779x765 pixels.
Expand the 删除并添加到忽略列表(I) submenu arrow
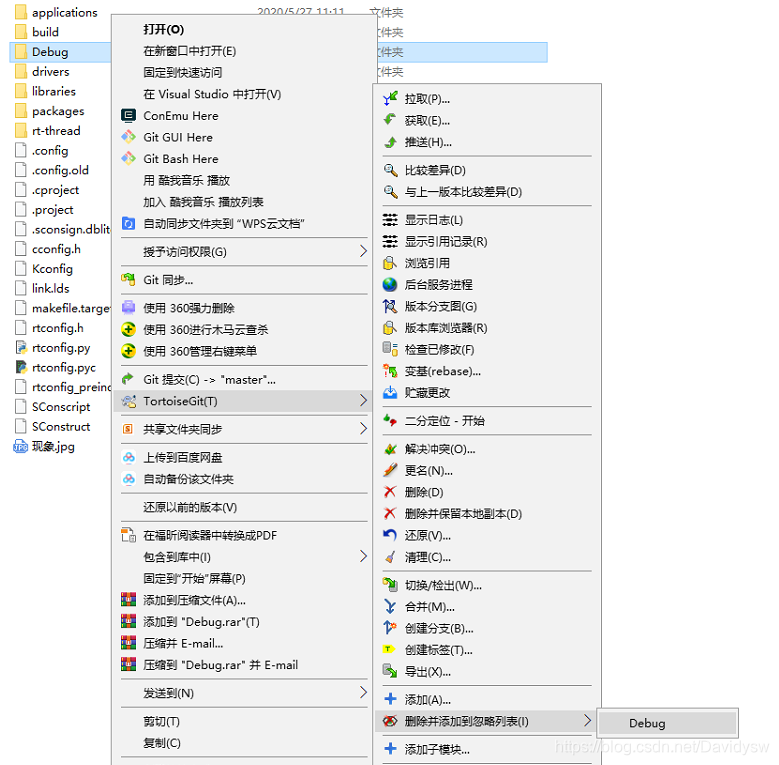587,720
